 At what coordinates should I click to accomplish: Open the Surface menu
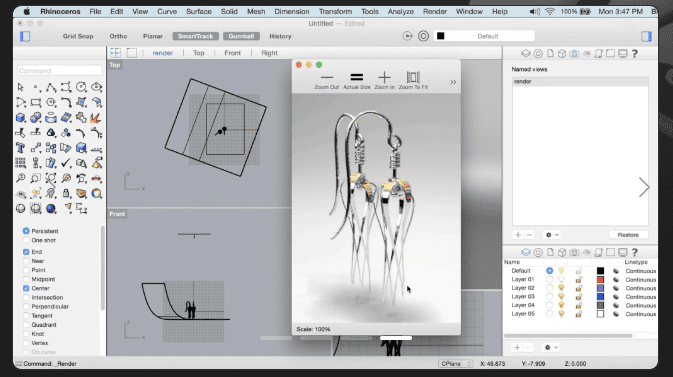(x=199, y=12)
